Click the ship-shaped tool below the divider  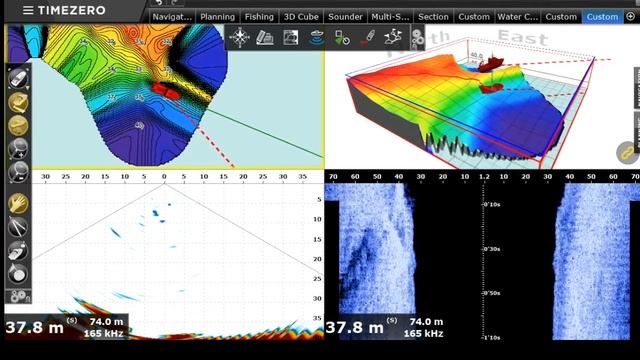point(18,250)
